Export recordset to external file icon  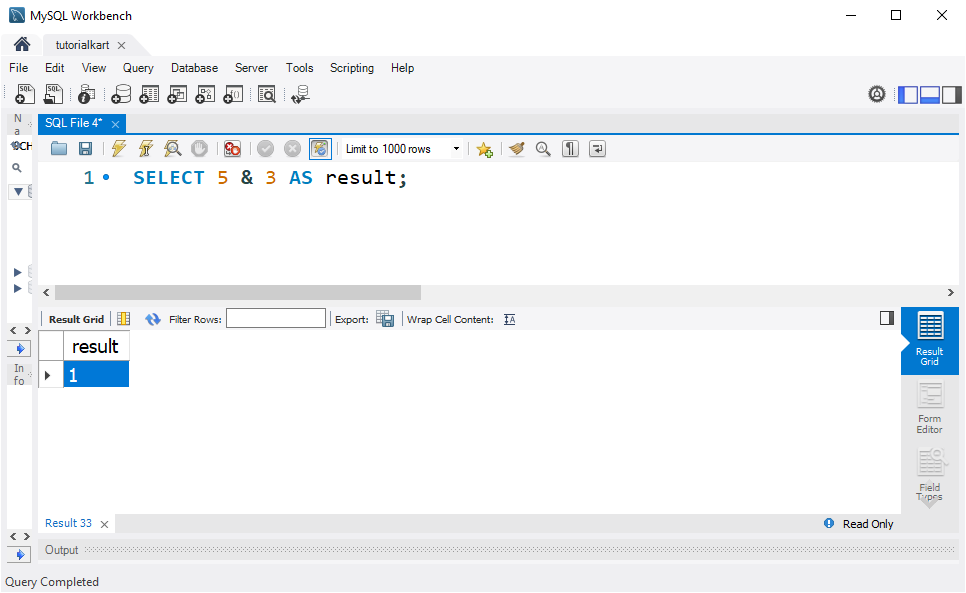pyautogui.click(x=385, y=319)
